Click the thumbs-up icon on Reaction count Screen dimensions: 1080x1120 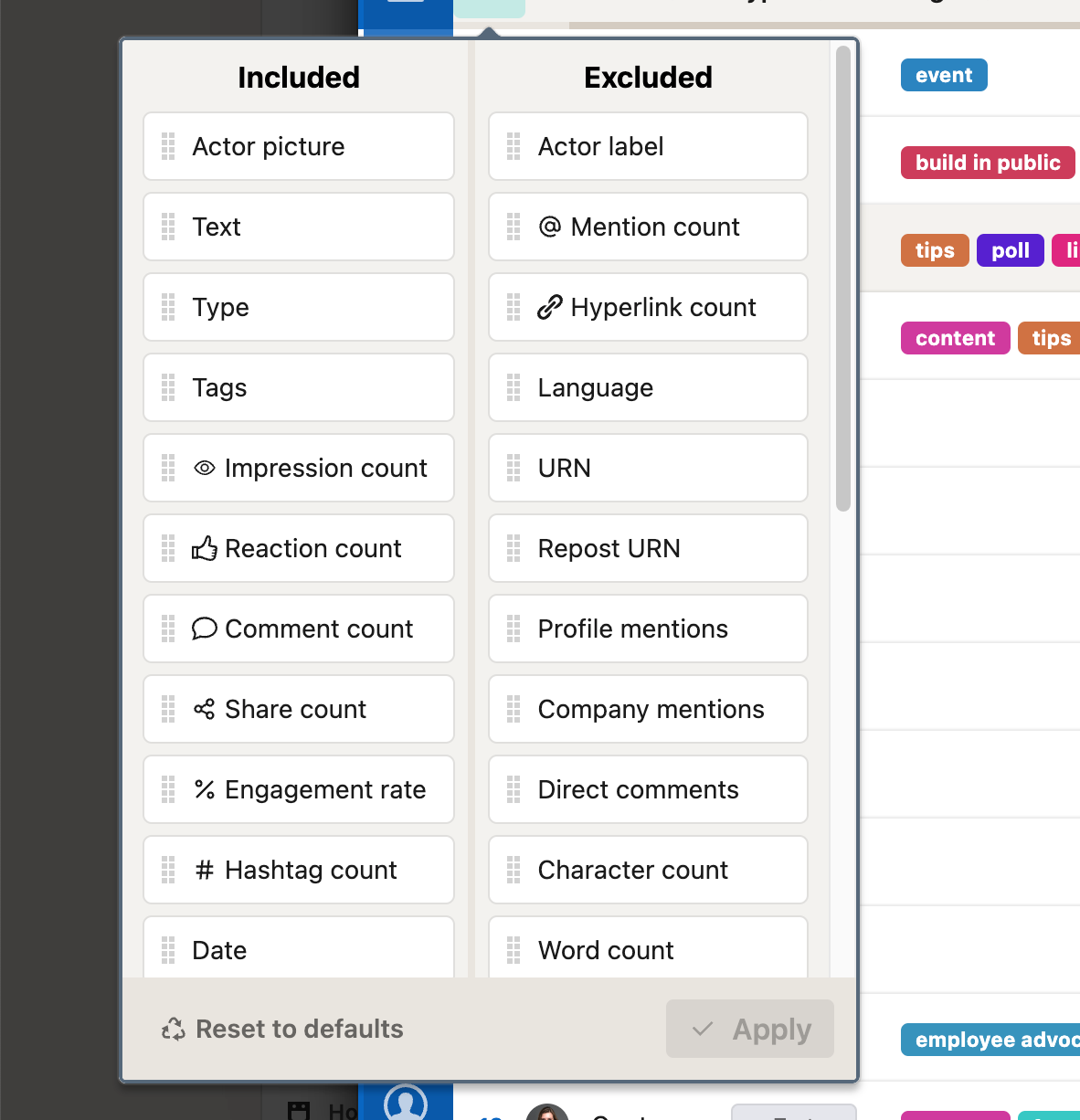pos(205,548)
